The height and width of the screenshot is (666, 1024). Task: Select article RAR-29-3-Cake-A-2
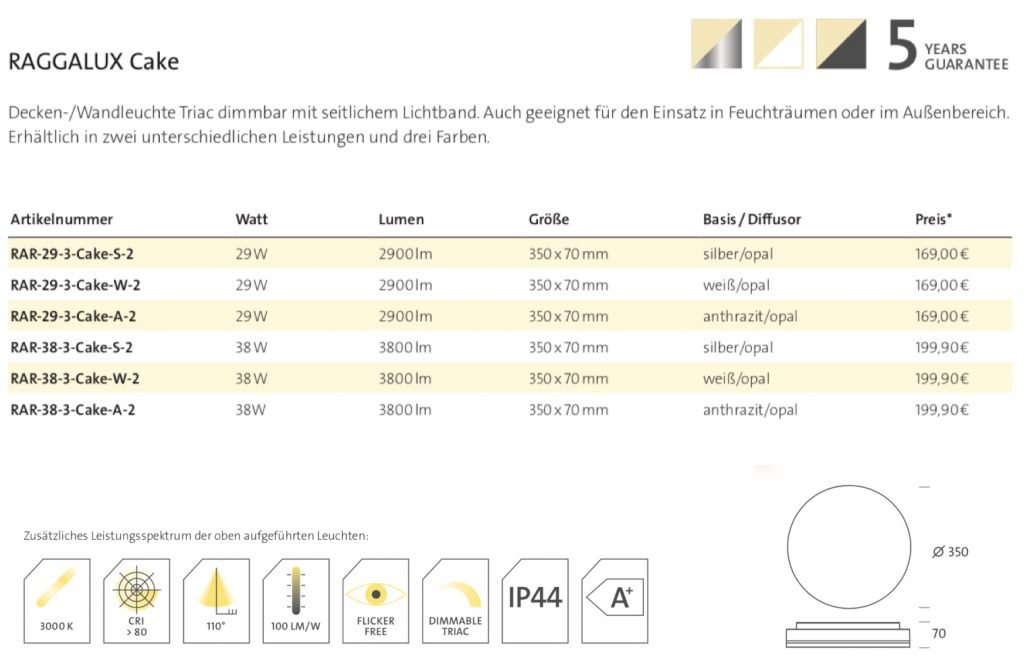click(73, 317)
